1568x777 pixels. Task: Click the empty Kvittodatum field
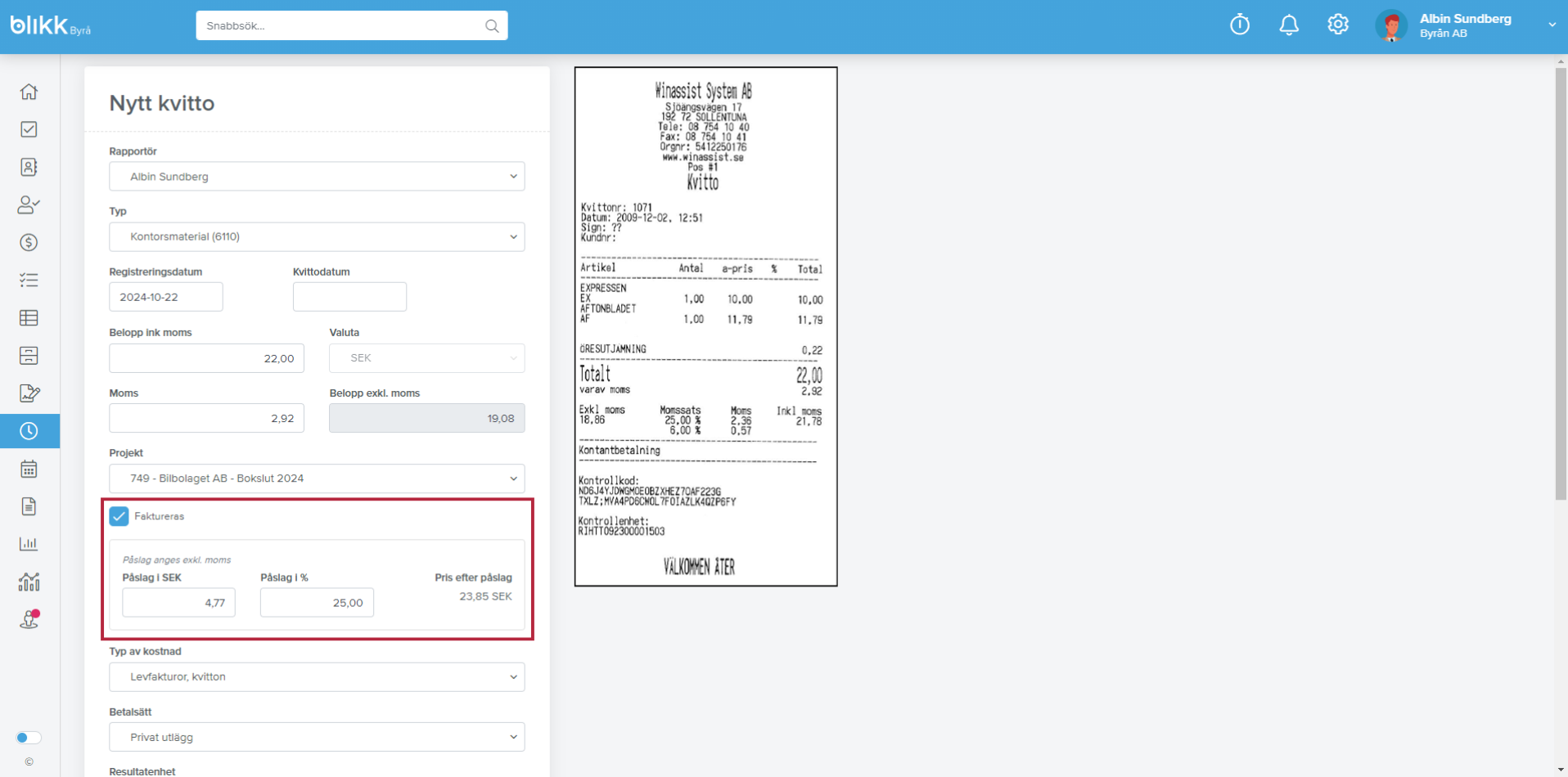(349, 297)
